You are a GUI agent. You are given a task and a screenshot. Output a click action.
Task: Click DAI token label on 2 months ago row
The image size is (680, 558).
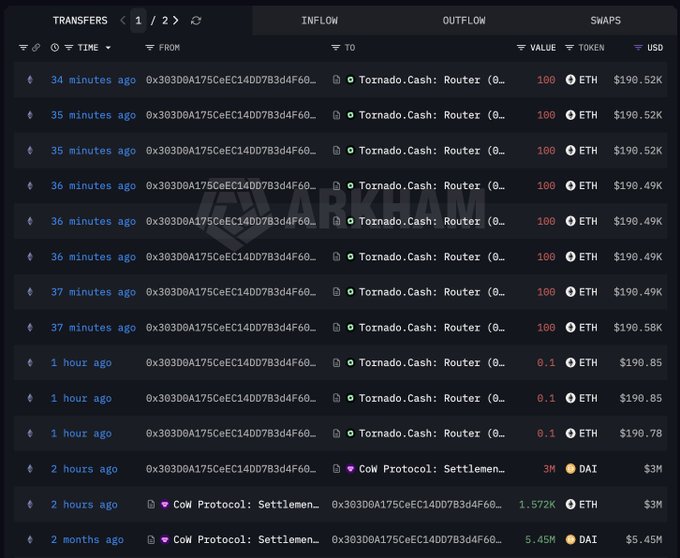point(588,539)
